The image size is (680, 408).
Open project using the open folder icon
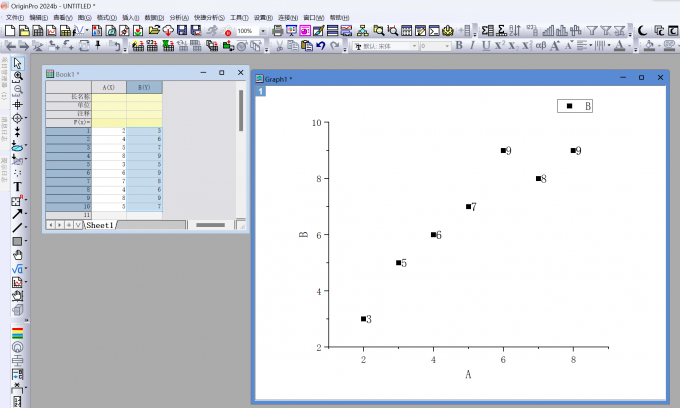[x=154, y=30]
